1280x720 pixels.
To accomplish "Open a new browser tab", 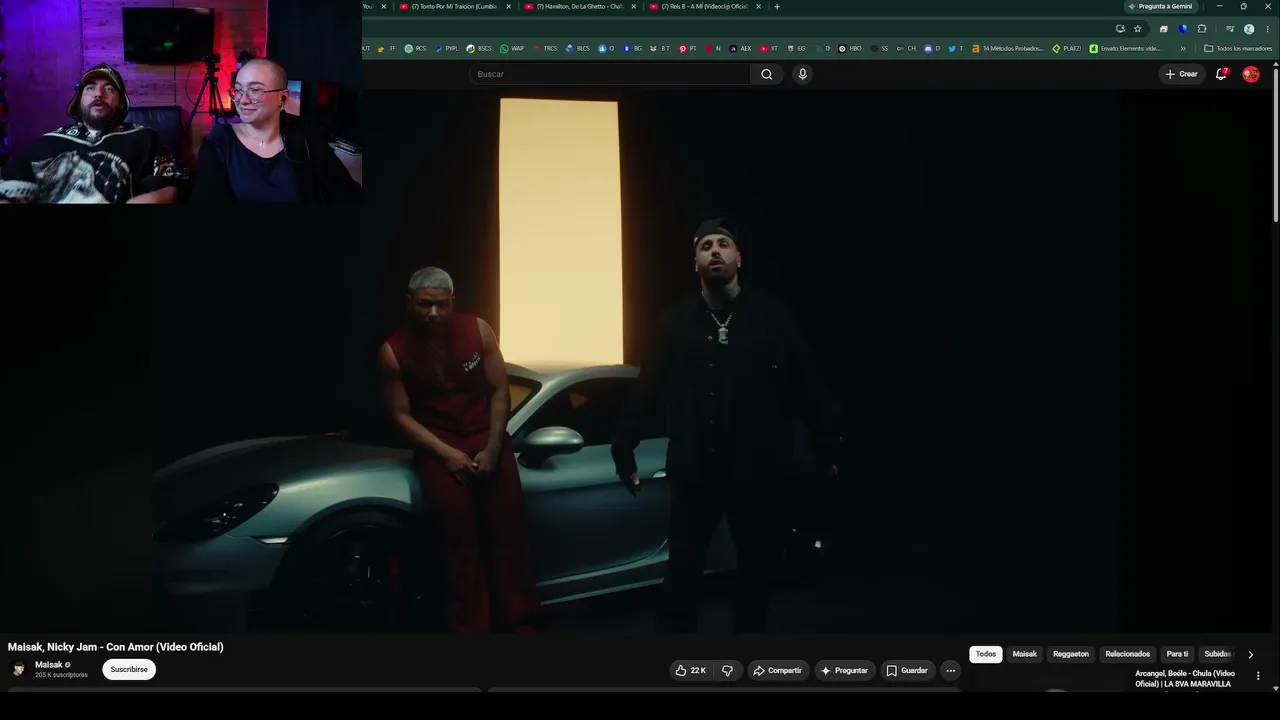I will pos(777,7).
